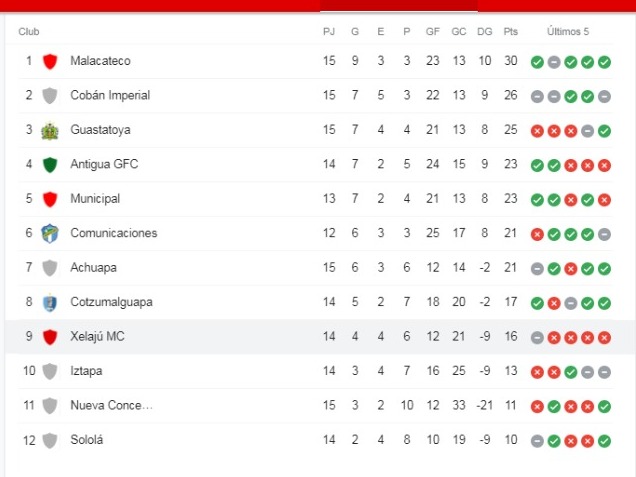This screenshot has height=477, width=636.
Task: Click Malacateco's draw indicator in last five
Action: (x=554, y=62)
